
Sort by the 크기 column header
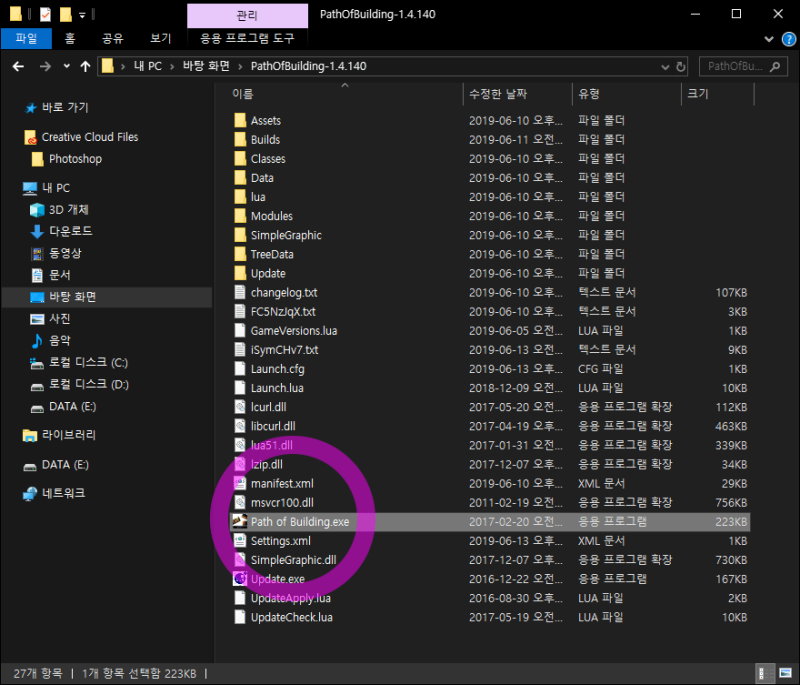click(698, 94)
